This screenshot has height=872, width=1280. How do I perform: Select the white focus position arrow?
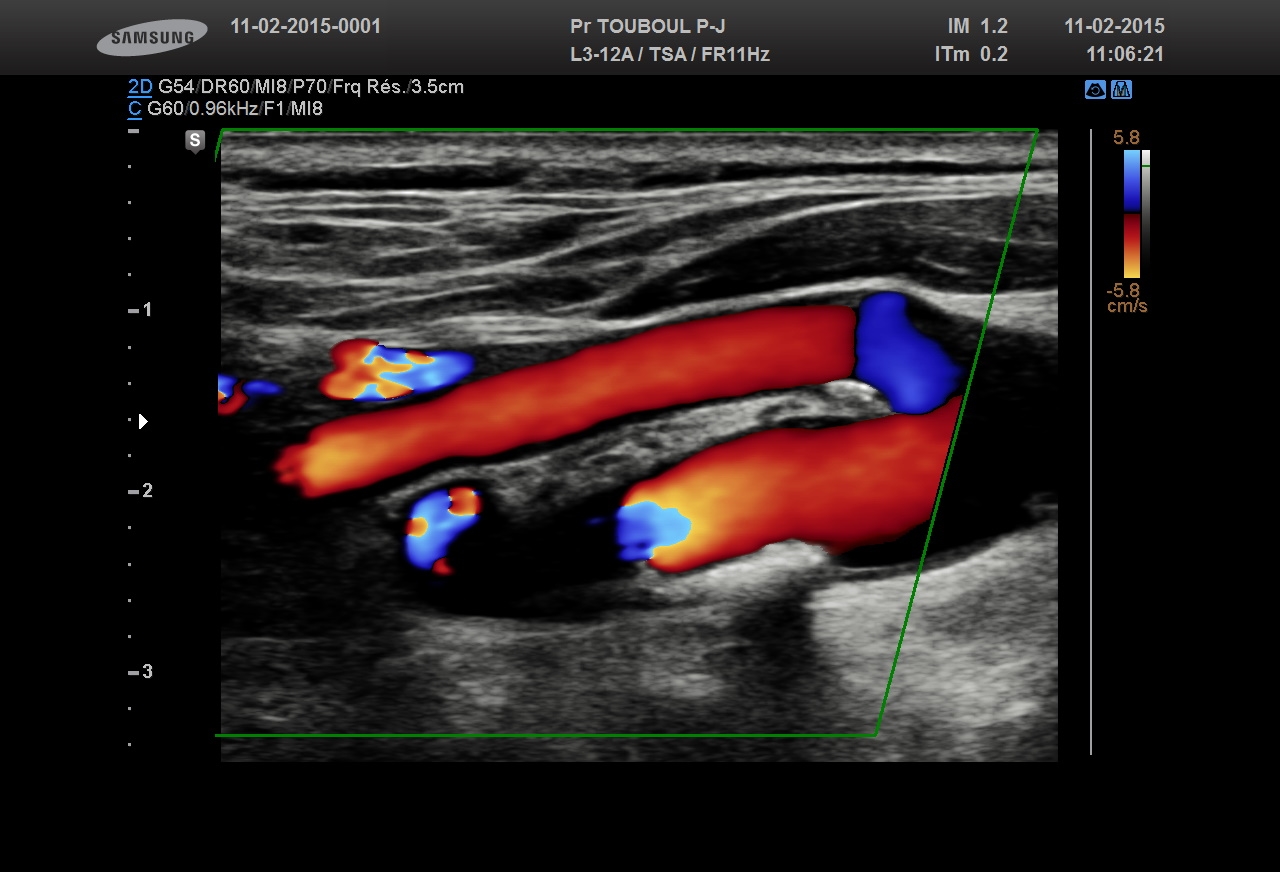[x=143, y=421]
